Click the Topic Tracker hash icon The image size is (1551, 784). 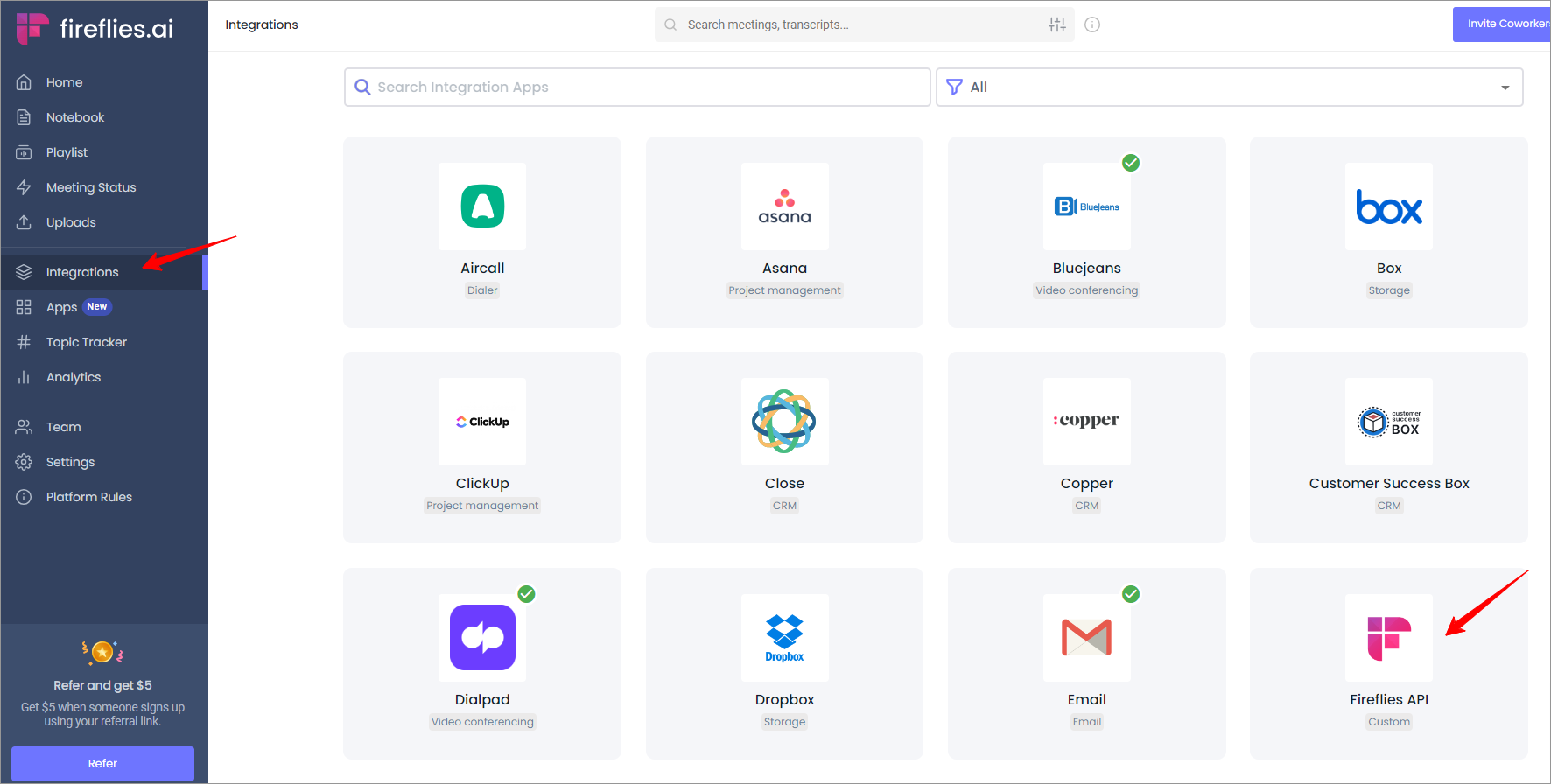[x=24, y=342]
